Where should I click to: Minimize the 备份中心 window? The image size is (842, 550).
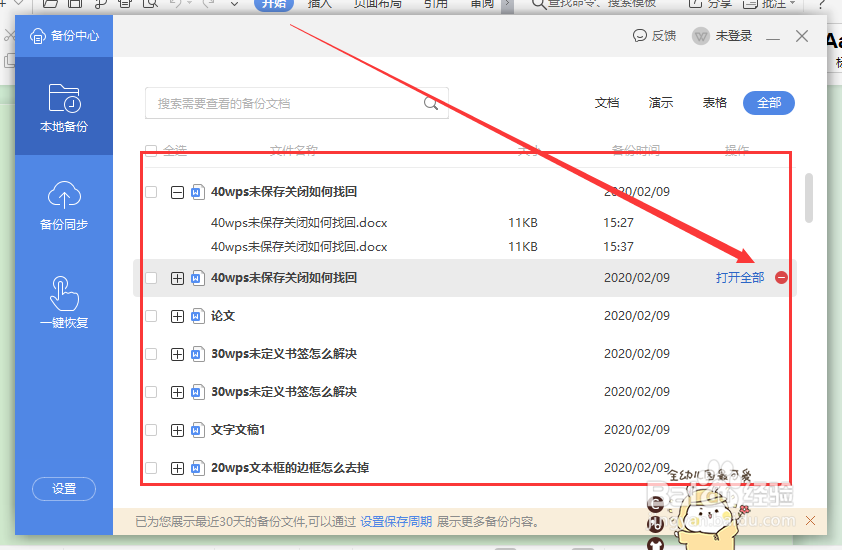773,38
